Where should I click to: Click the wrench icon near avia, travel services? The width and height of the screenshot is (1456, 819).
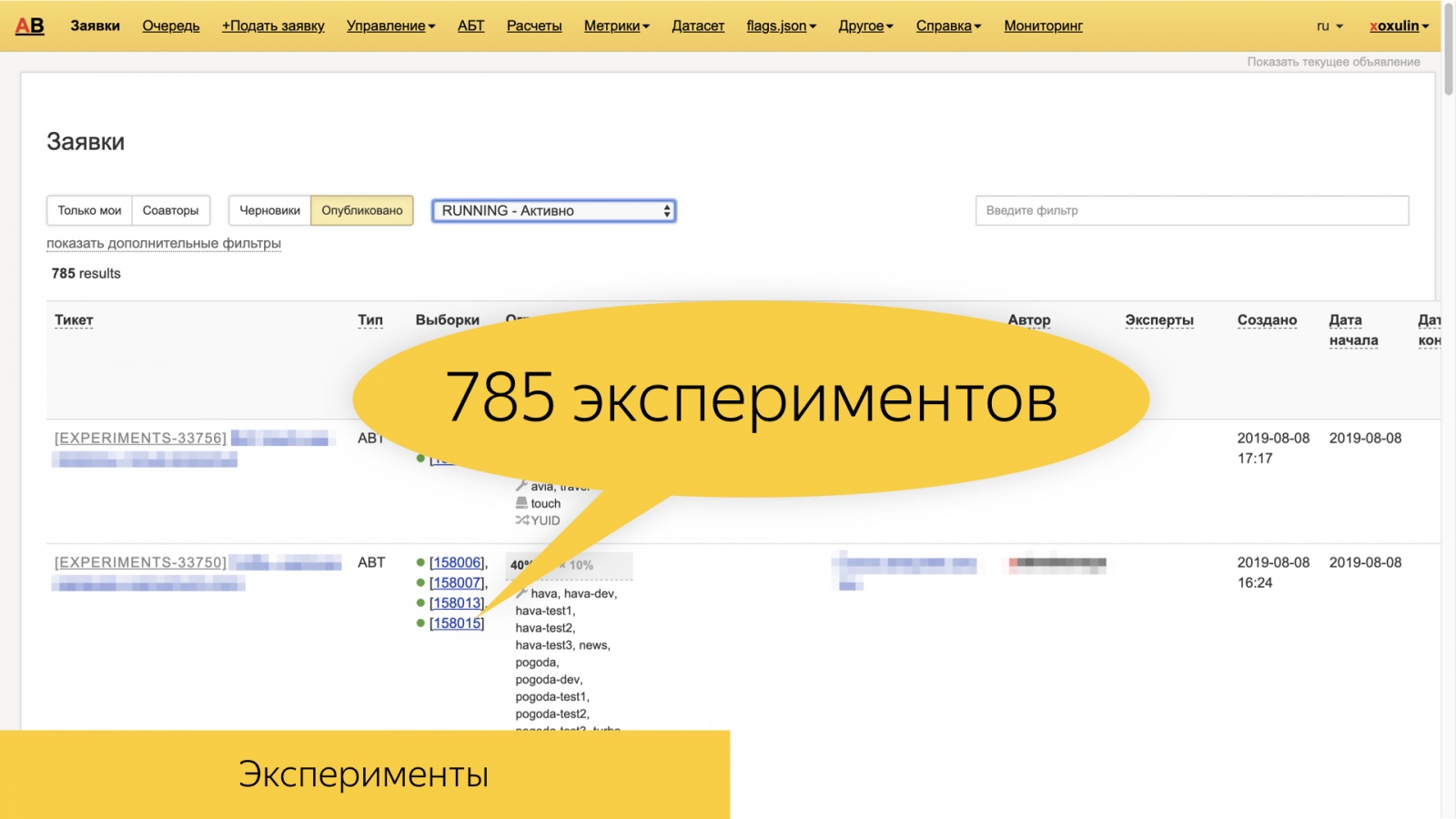521,485
